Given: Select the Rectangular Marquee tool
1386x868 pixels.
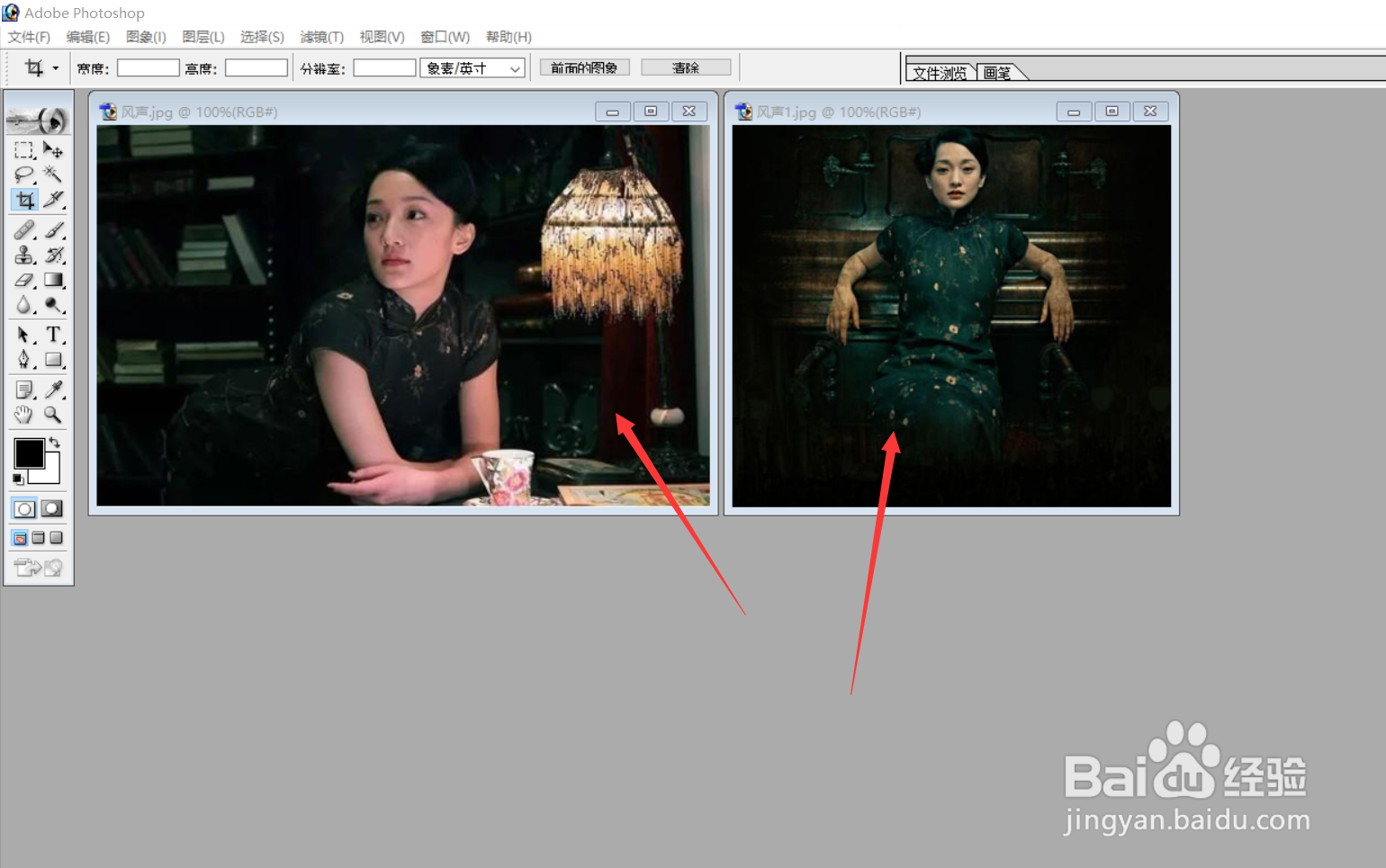Looking at the screenshot, I should pos(24,150).
